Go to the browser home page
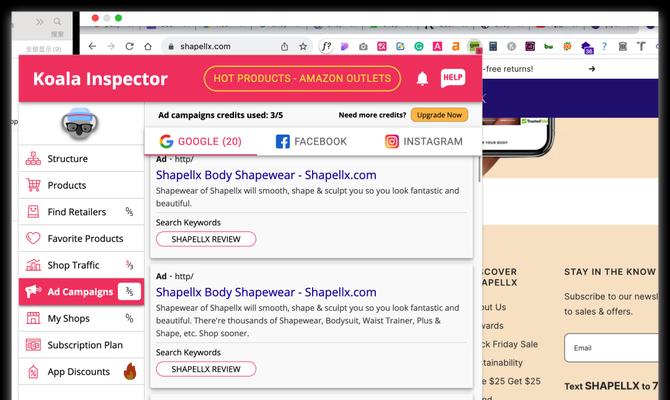The height and width of the screenshot is (400, 670). point(148,46)
